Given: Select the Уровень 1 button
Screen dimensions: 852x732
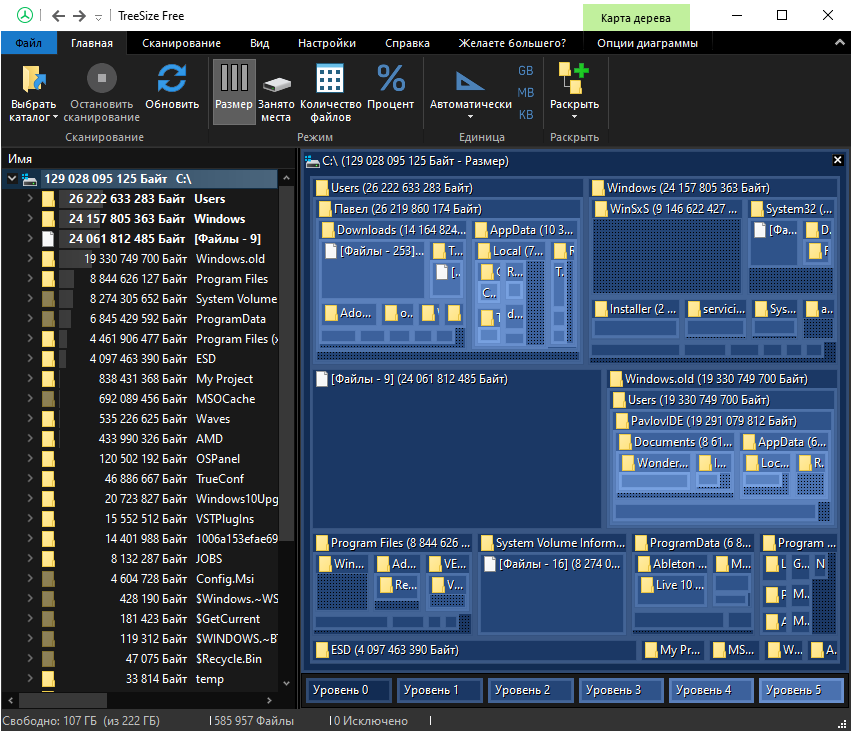Looking at the screenshot, I should point(439,690).
